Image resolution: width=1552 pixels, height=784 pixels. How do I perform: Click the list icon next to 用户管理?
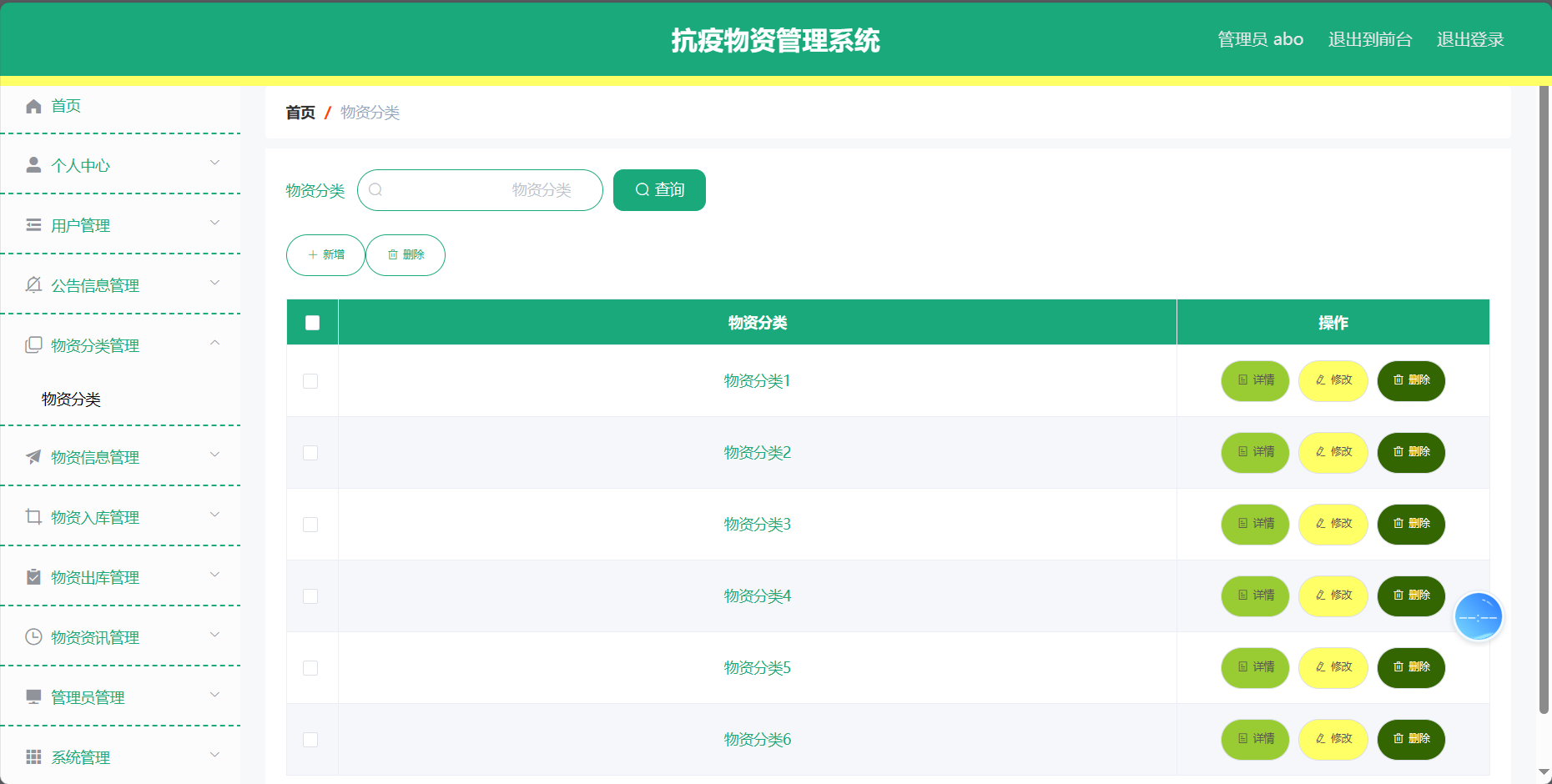[33, 224]
